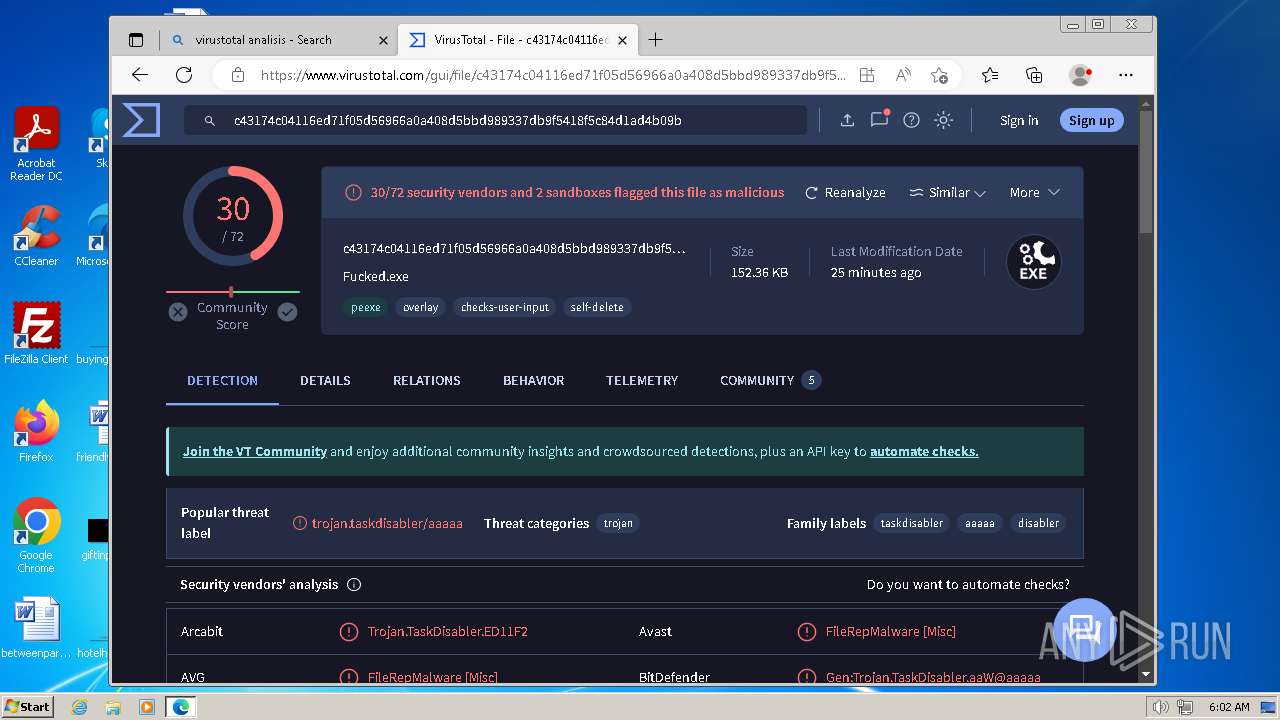Switch to the TELEMETRY tab
Screen dimensions: 1280x720
pos(642,380)
